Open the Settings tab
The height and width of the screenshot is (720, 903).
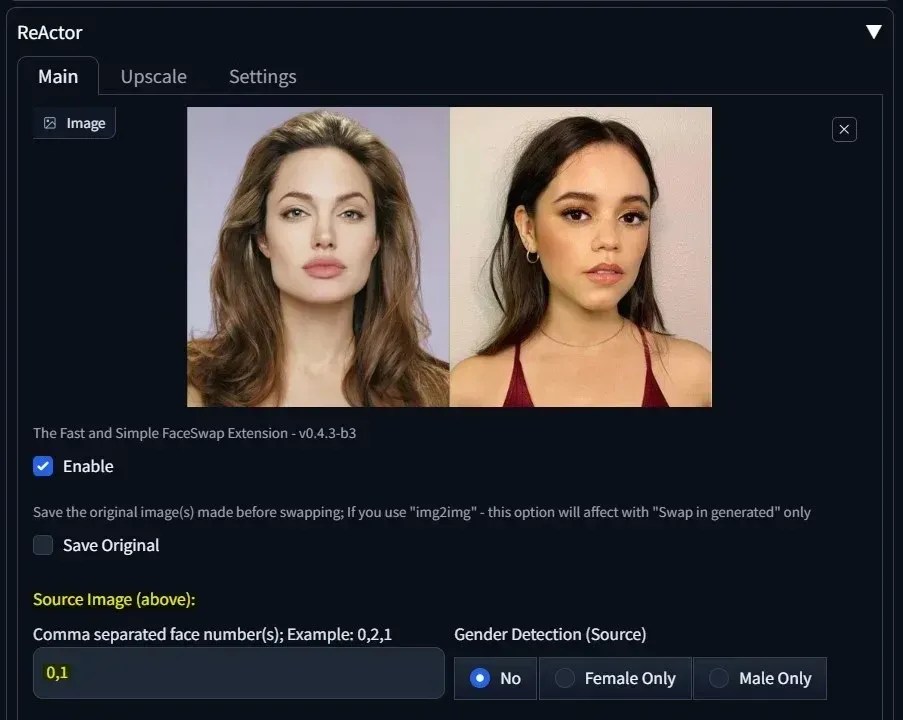pyautogui.click(x=262, y=76)
